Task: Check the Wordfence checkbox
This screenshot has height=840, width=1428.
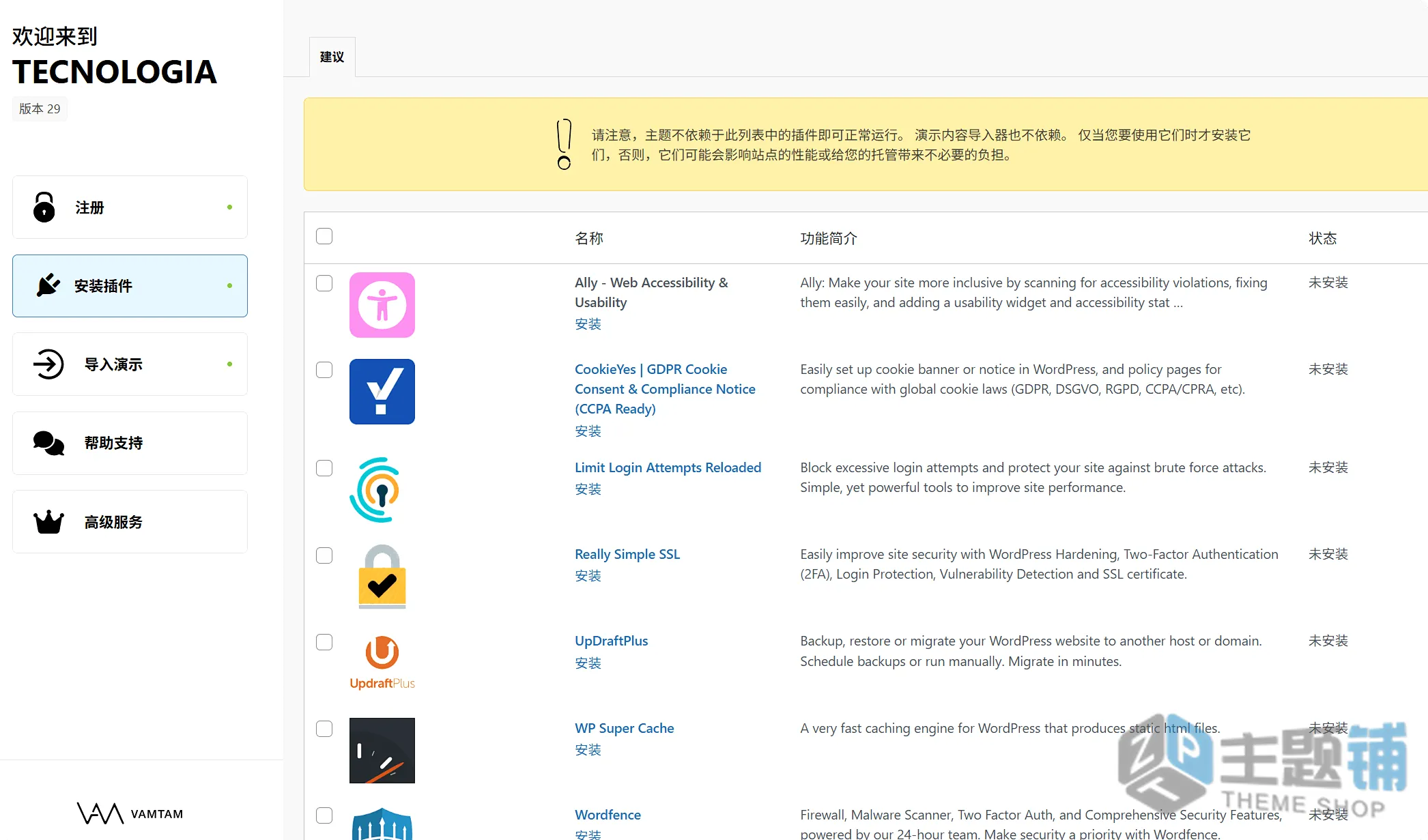Action: (324, 815)
